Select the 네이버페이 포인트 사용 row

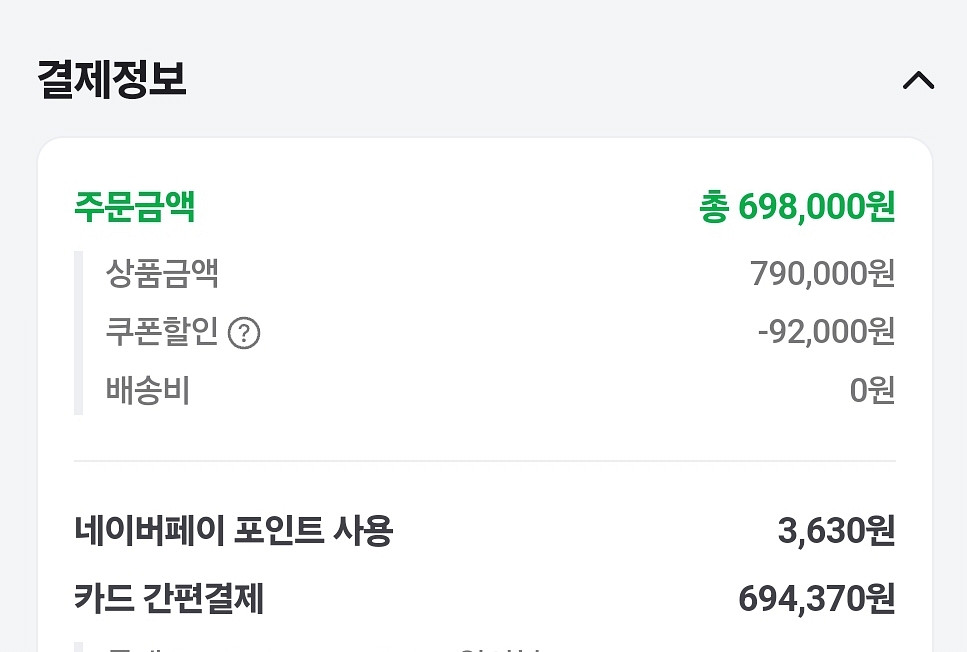[235, 532]
